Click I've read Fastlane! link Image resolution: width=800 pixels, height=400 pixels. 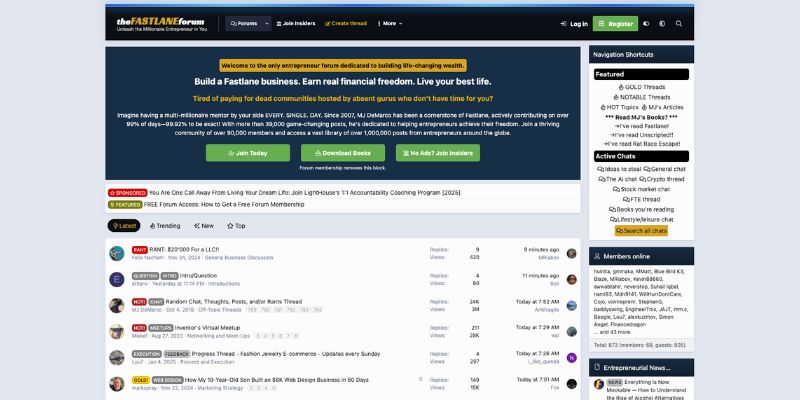pos(641,126)
